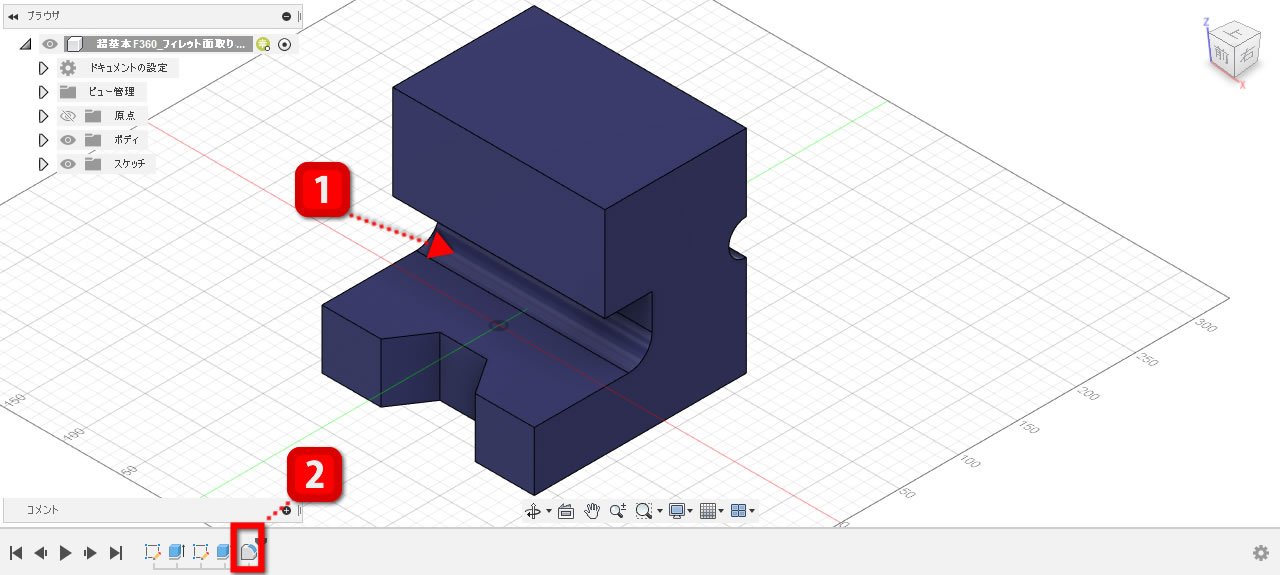Open the Display Settings dropdown arrow
Screen dimensions: 1280x575
691,511
